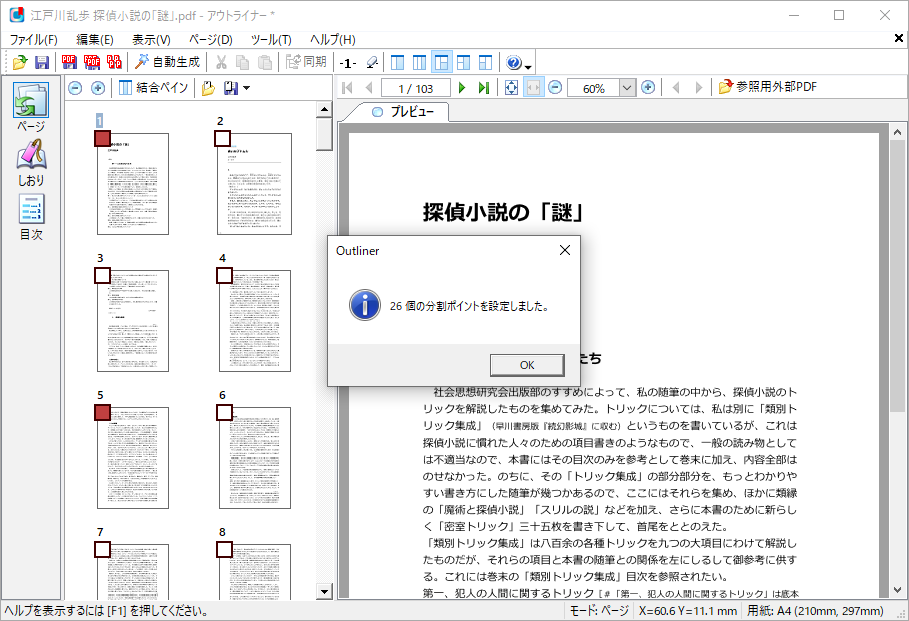The width and height of the screenshot is (909, 621).
Task: Toggle the split marker on page 6
Action: point(224,412)
